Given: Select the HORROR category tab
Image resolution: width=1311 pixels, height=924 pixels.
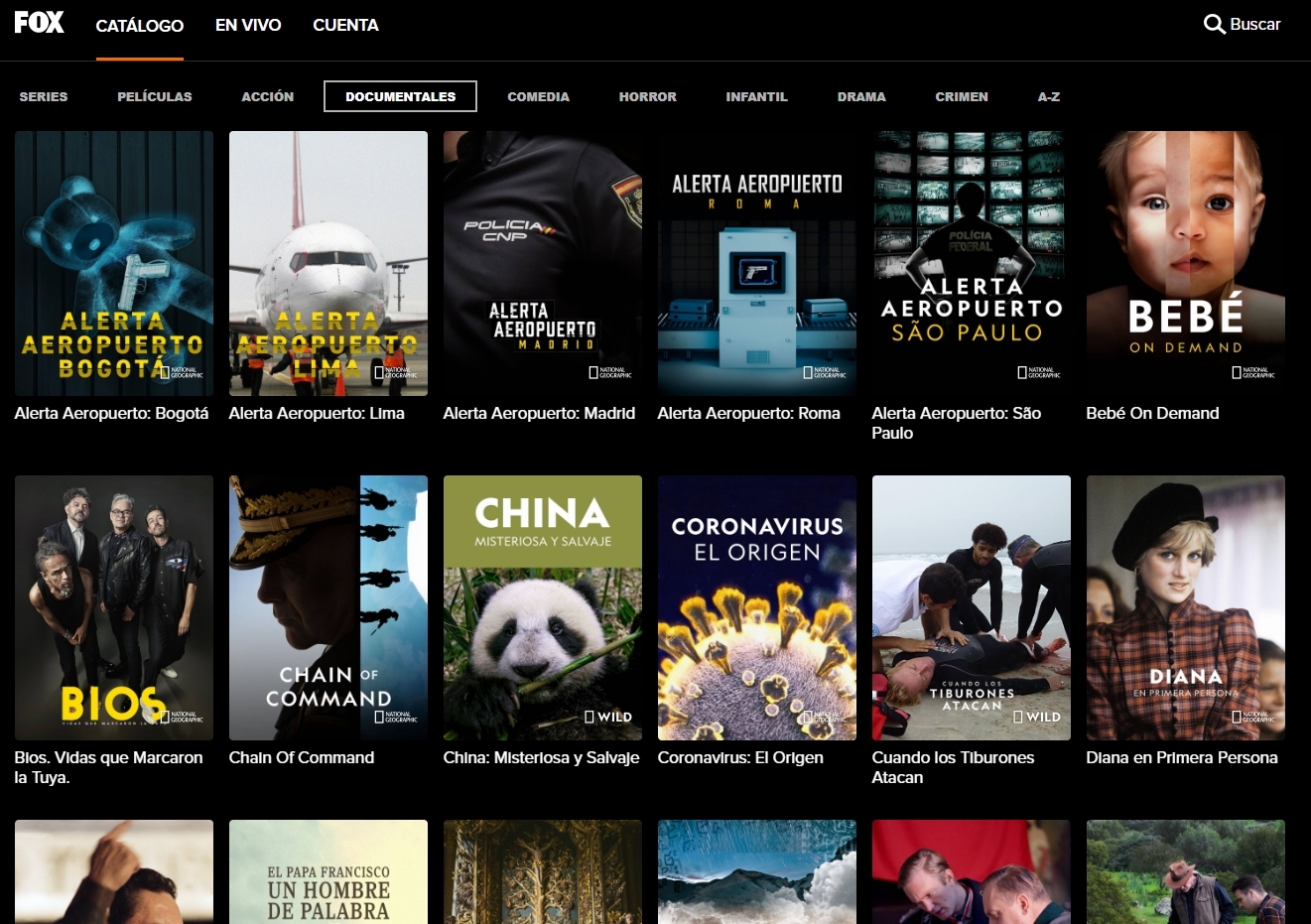Looking at the screenshot, I should pyautogui.click(x=648, y=96).
